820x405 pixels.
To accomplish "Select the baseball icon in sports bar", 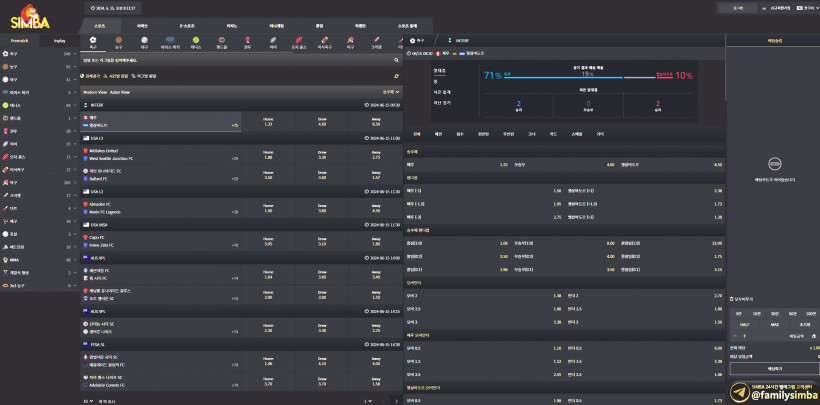I will point(144,40).
